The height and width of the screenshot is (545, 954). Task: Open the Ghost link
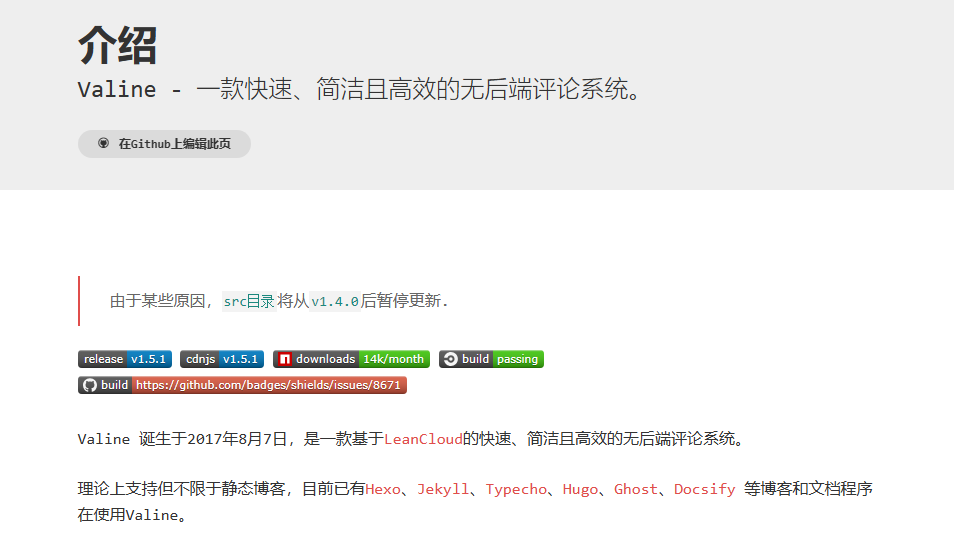(x=636, y=489)
